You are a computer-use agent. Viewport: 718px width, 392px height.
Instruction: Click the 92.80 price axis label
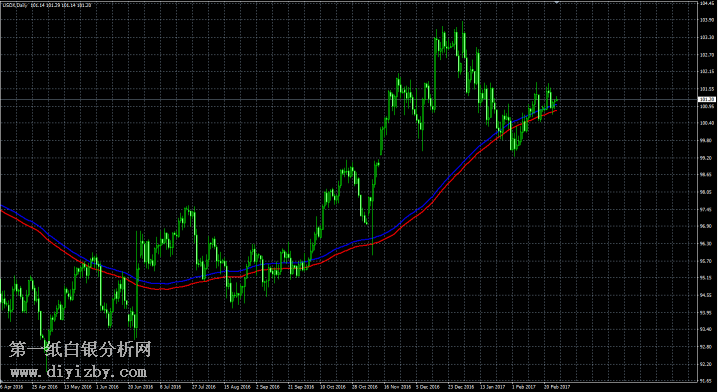pyautogui.click(x=707, y=347)
